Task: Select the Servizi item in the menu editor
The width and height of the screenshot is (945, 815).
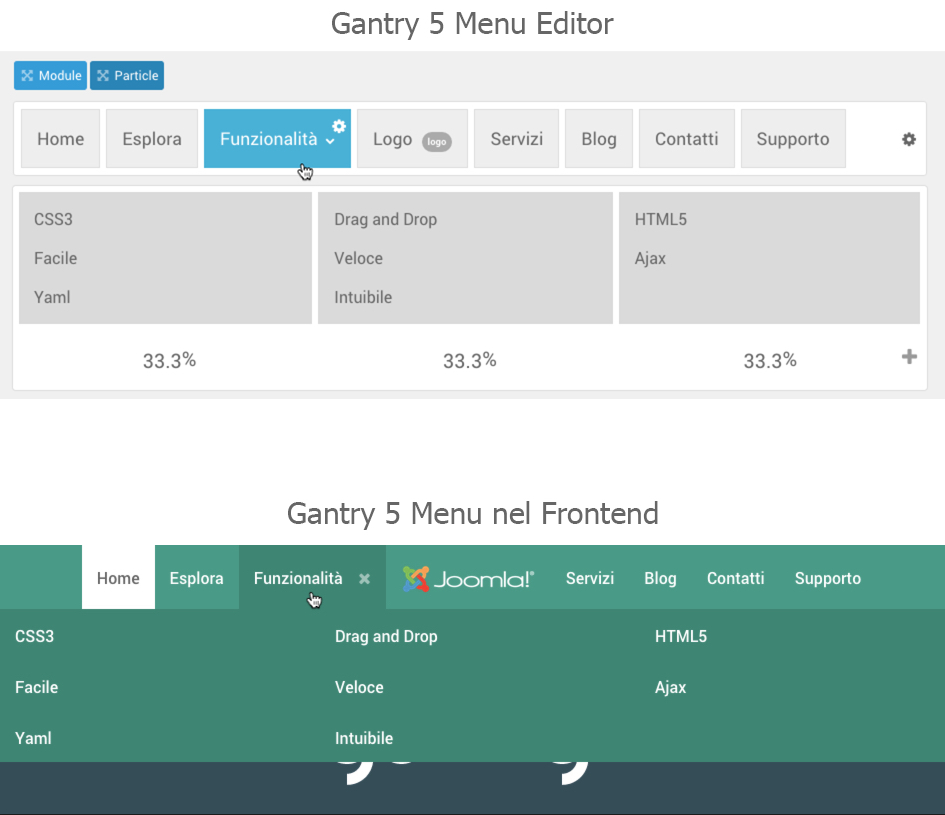Action: 516,139
